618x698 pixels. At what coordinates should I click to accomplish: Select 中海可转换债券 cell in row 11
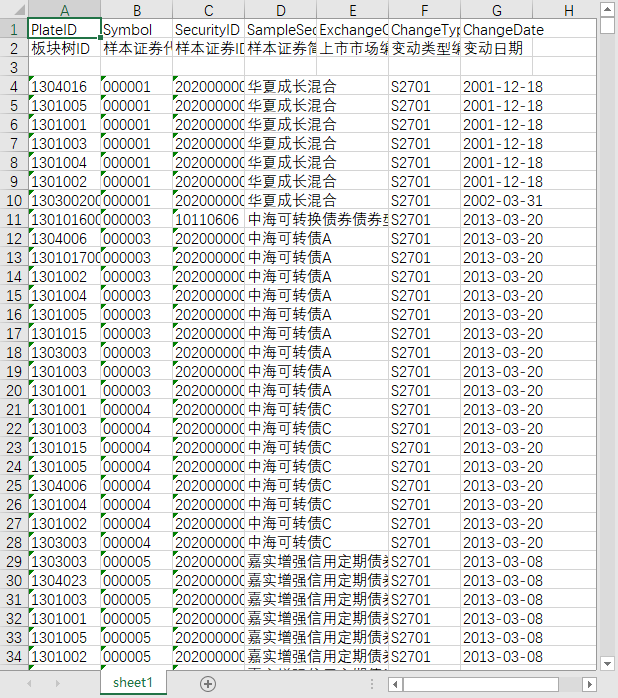281,219
